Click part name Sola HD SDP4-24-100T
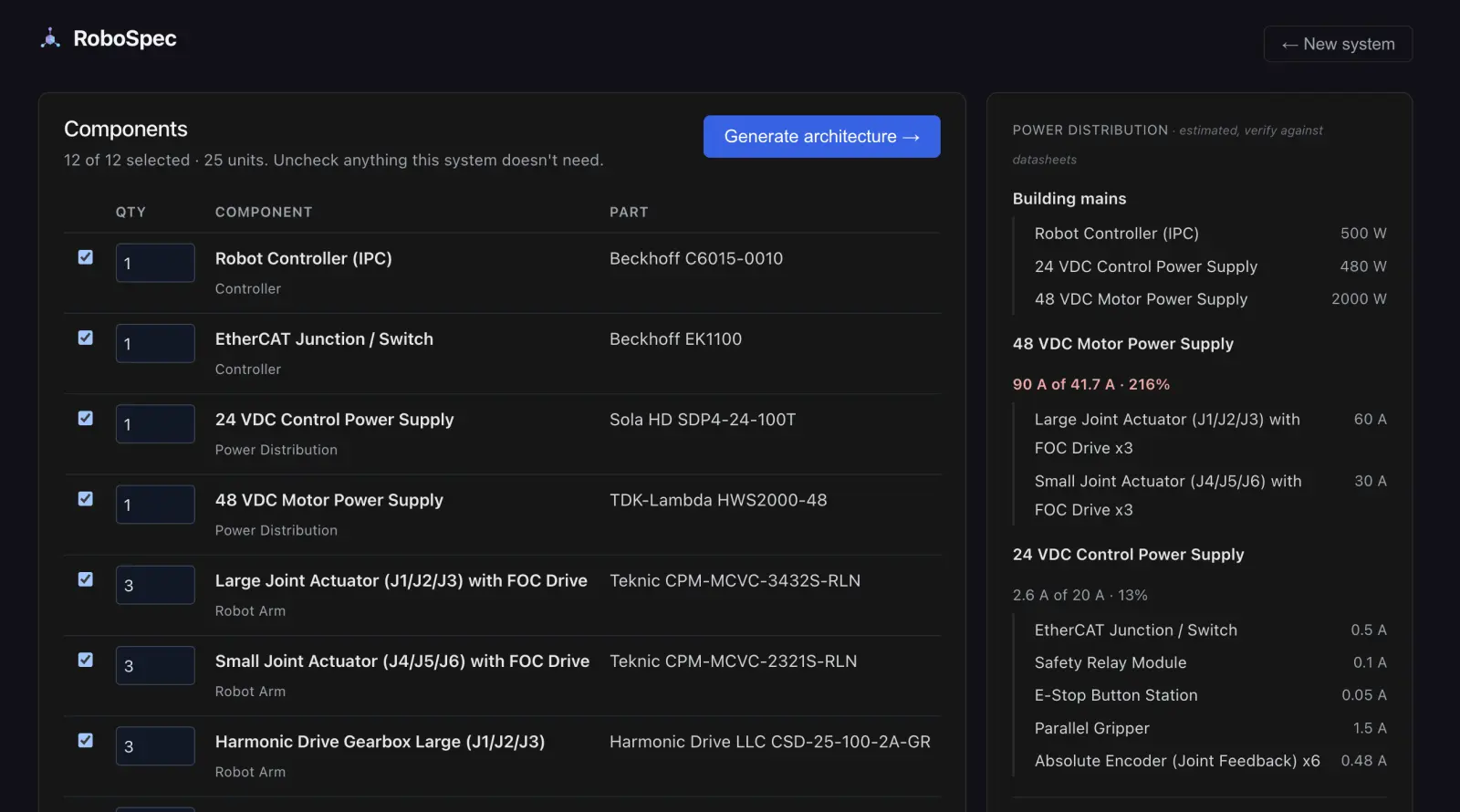Screen dimensions: 1460x812 (703, 420)
